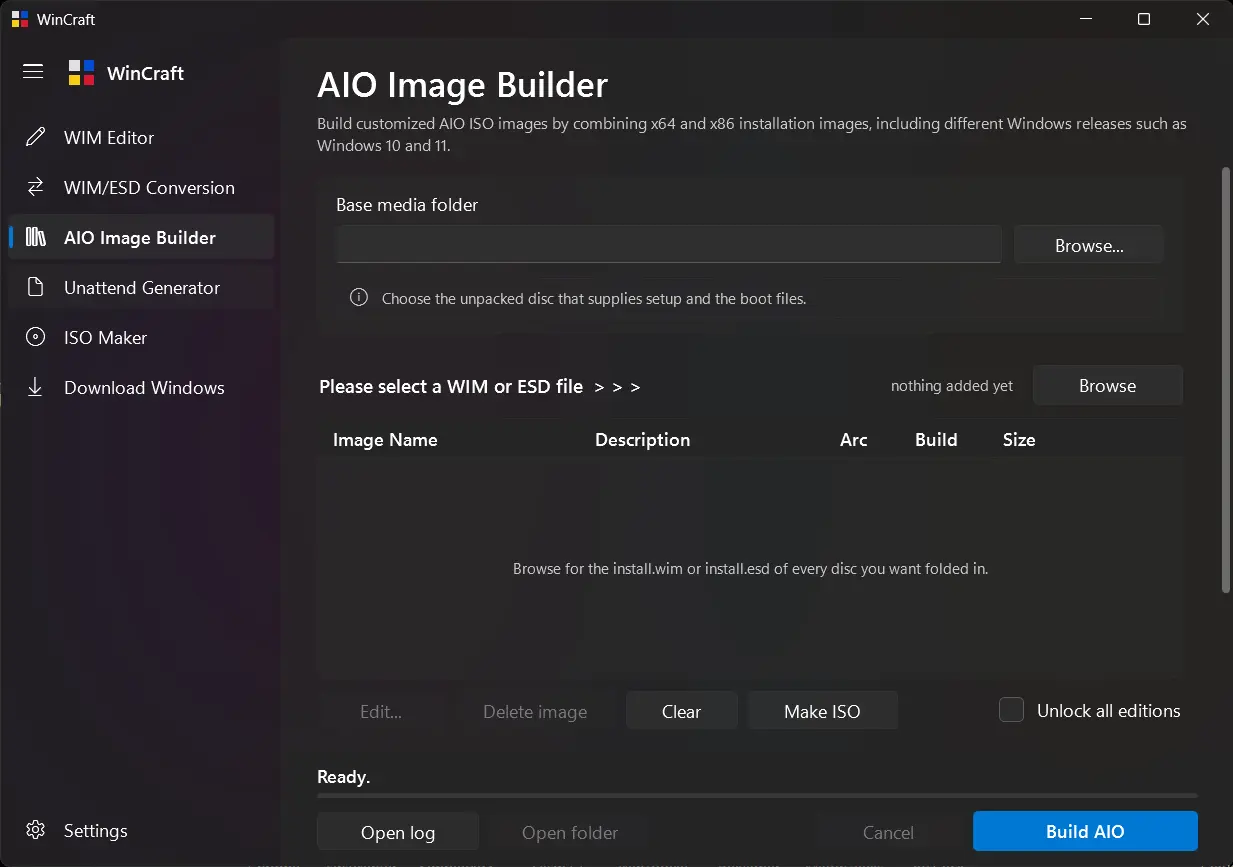This screenshot has width=1233, height=867.
Task: Open Settings gear icon
Action: (x=35, y=830)
